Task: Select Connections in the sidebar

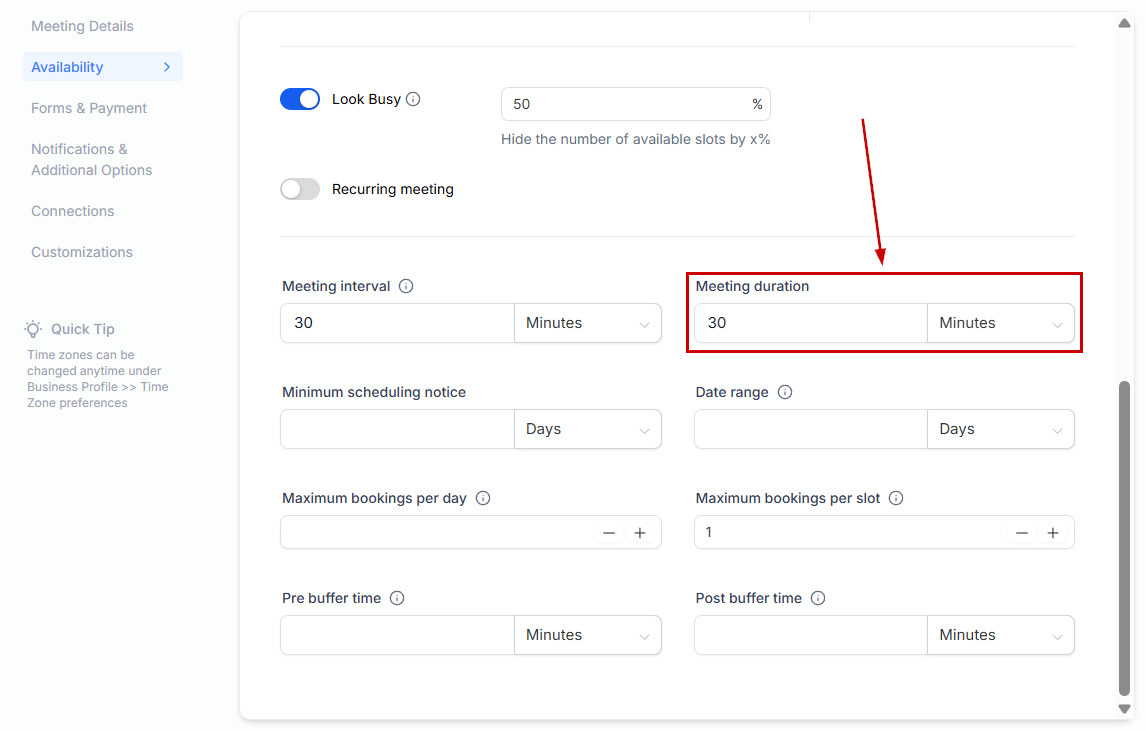Action: click(72, 211)
